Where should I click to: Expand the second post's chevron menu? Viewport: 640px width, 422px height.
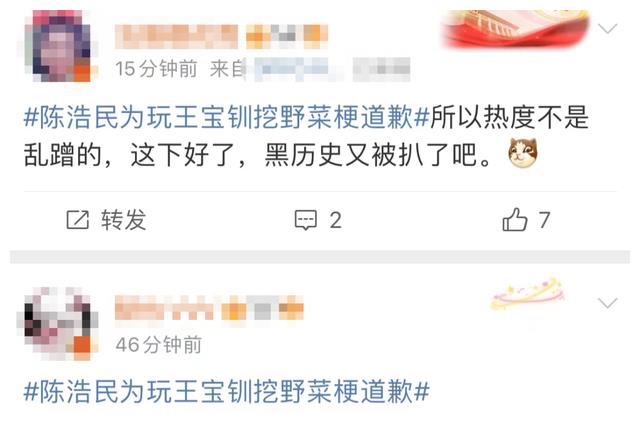[607, 303]
